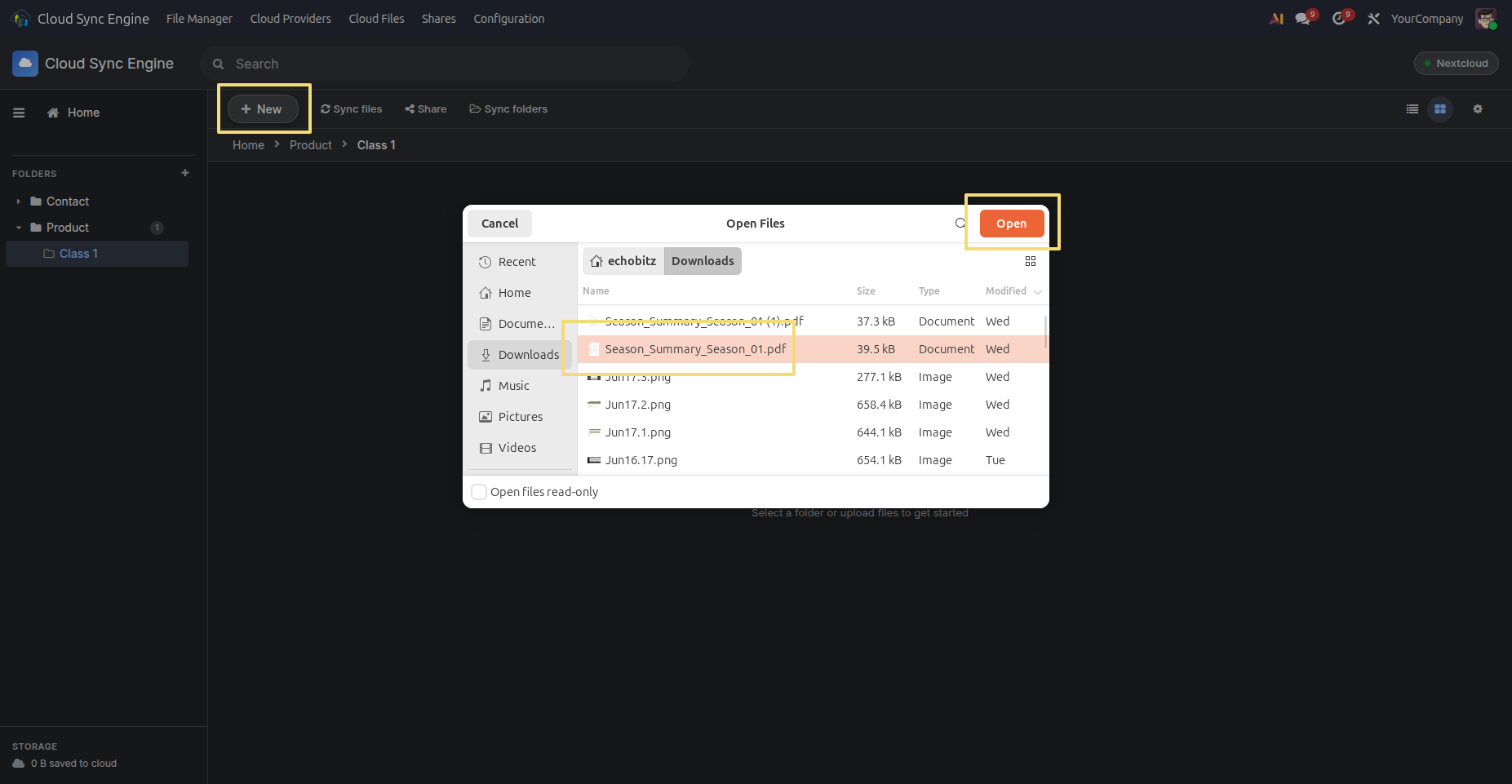Sort files by Modified column

click(x=1013, y=291)
